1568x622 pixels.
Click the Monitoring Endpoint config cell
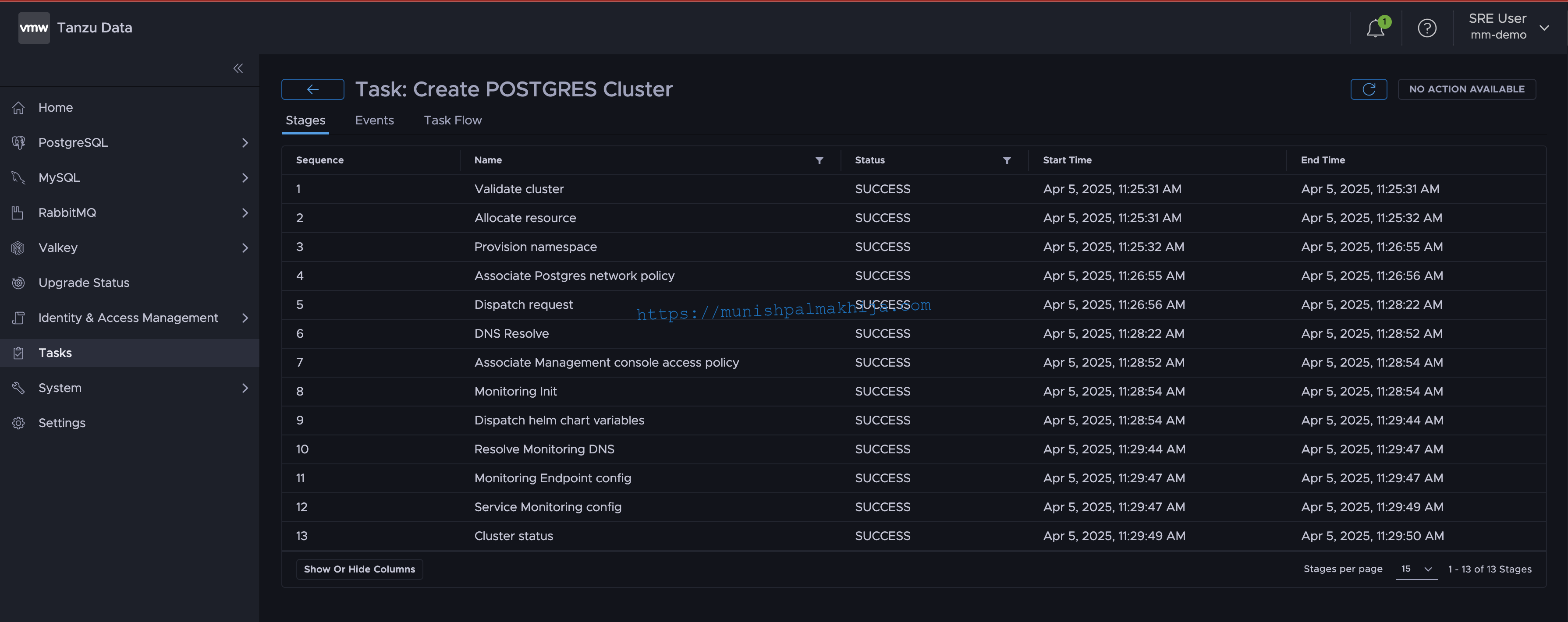click(553, 478)
